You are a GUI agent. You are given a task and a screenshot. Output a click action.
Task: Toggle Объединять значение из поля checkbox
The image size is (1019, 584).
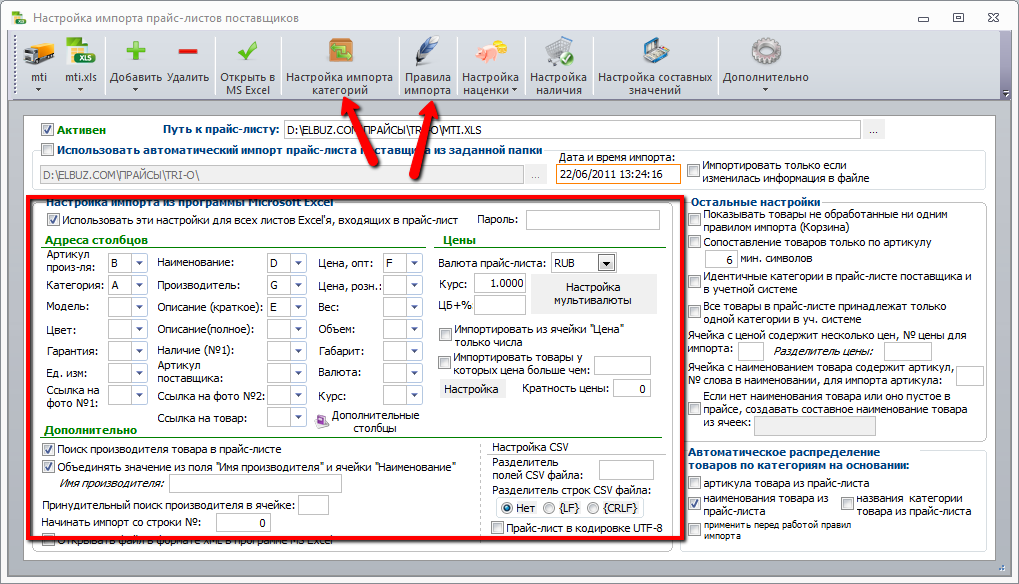tap(48, 467)
